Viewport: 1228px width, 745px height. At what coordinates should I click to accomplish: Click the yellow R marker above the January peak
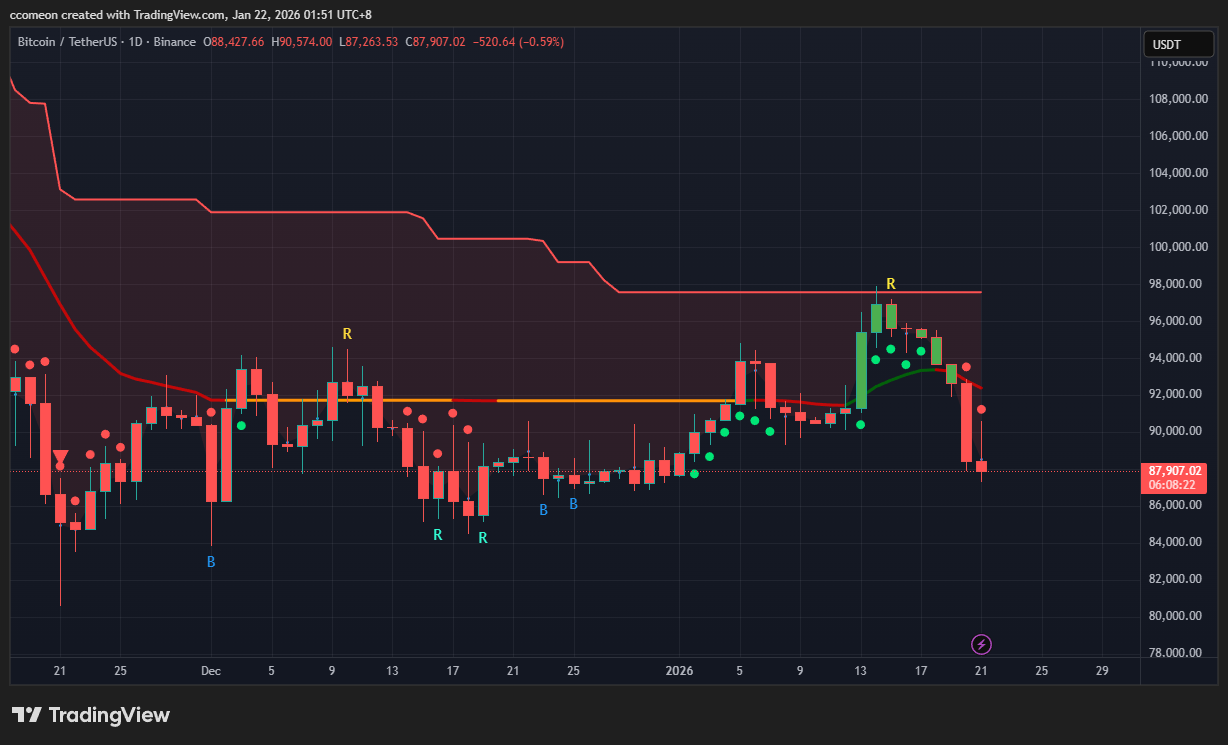tap(890, 284)
